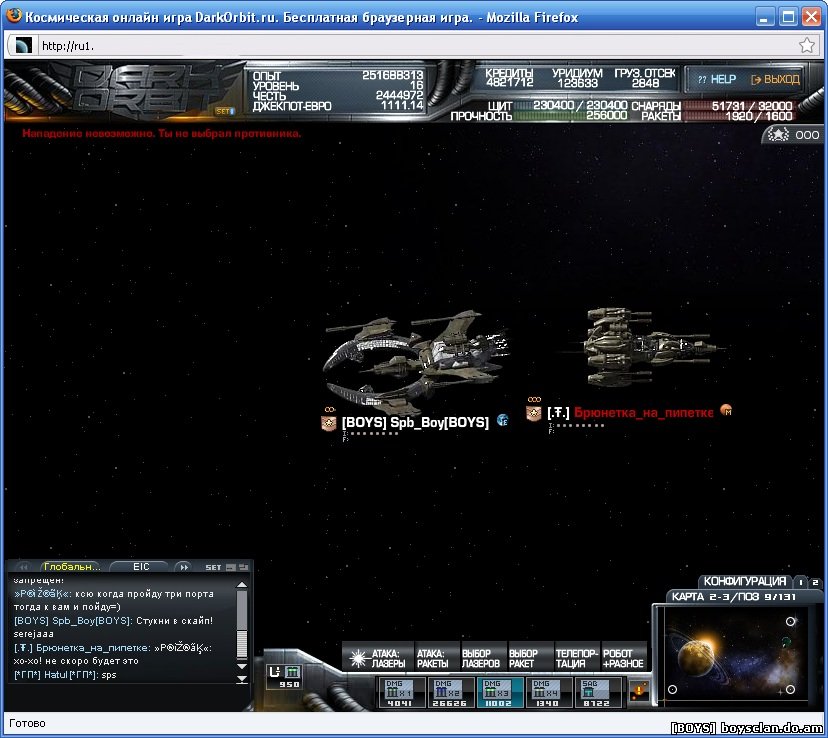
Task: Switch to ship configuration 1
Action: click(x=801, y=582)
